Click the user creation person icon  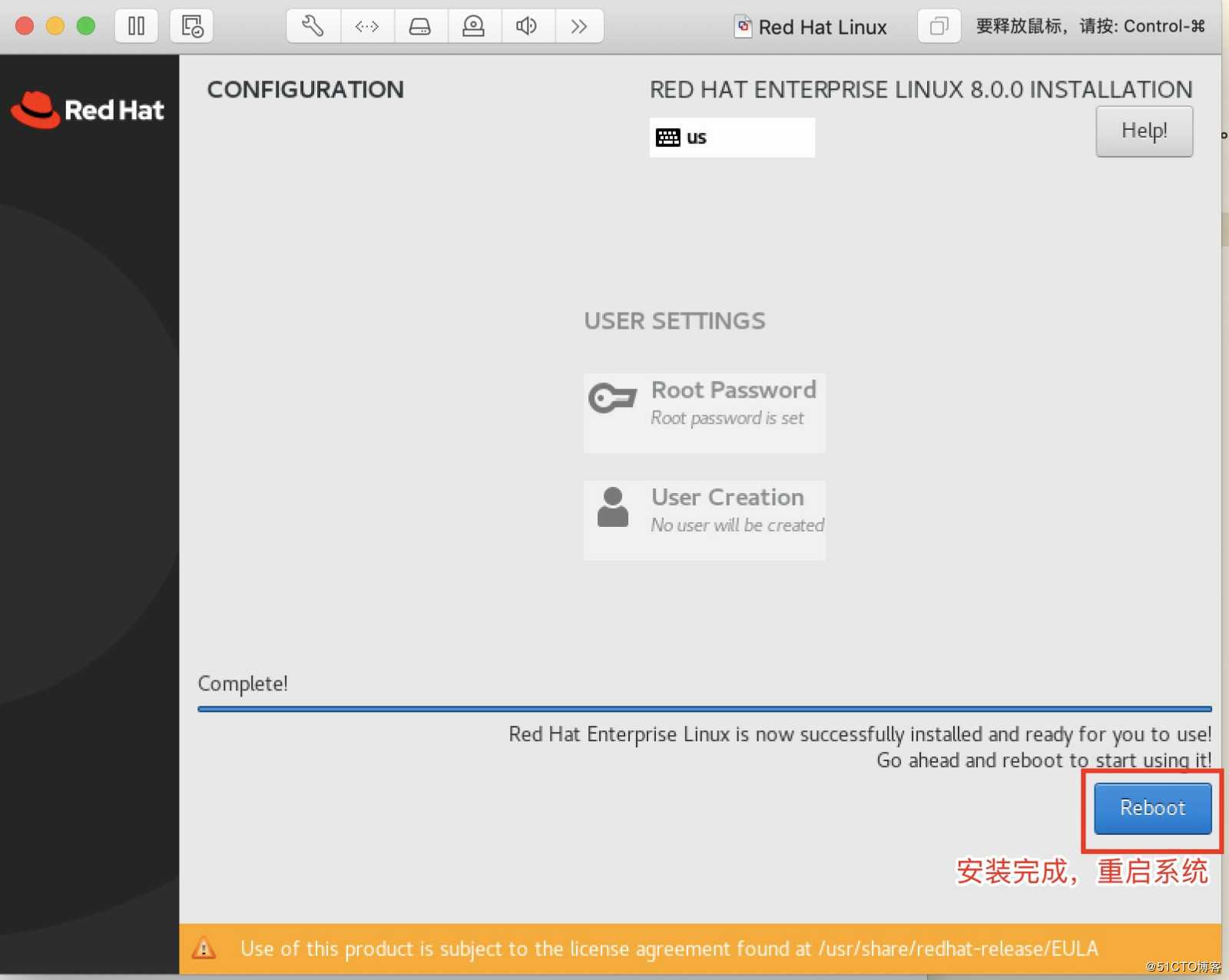click(x=612, y=507)
